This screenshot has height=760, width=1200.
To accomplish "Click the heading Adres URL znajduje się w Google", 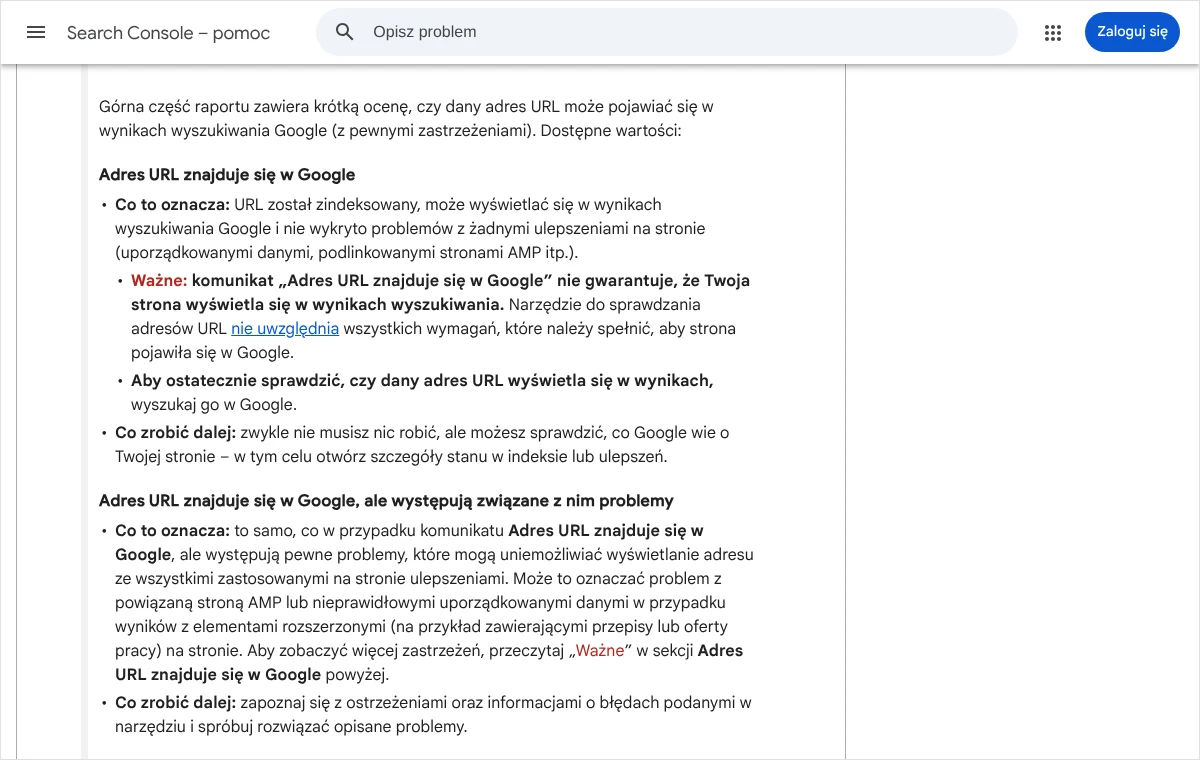I will click(x=227, y=175).
